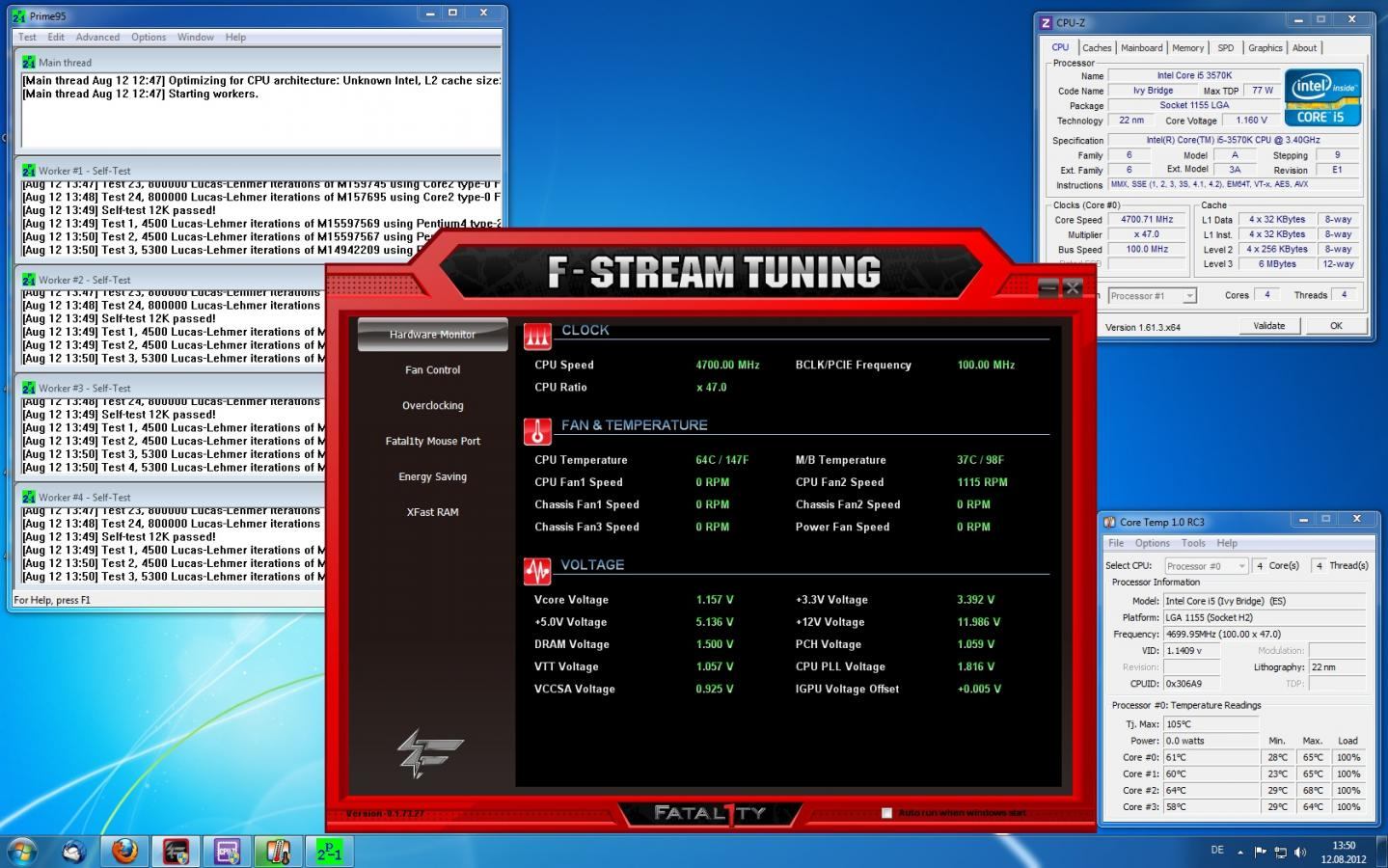Open the Action Center flag icon
This screenshot has width=1388, height=868.
[1261, 852]
